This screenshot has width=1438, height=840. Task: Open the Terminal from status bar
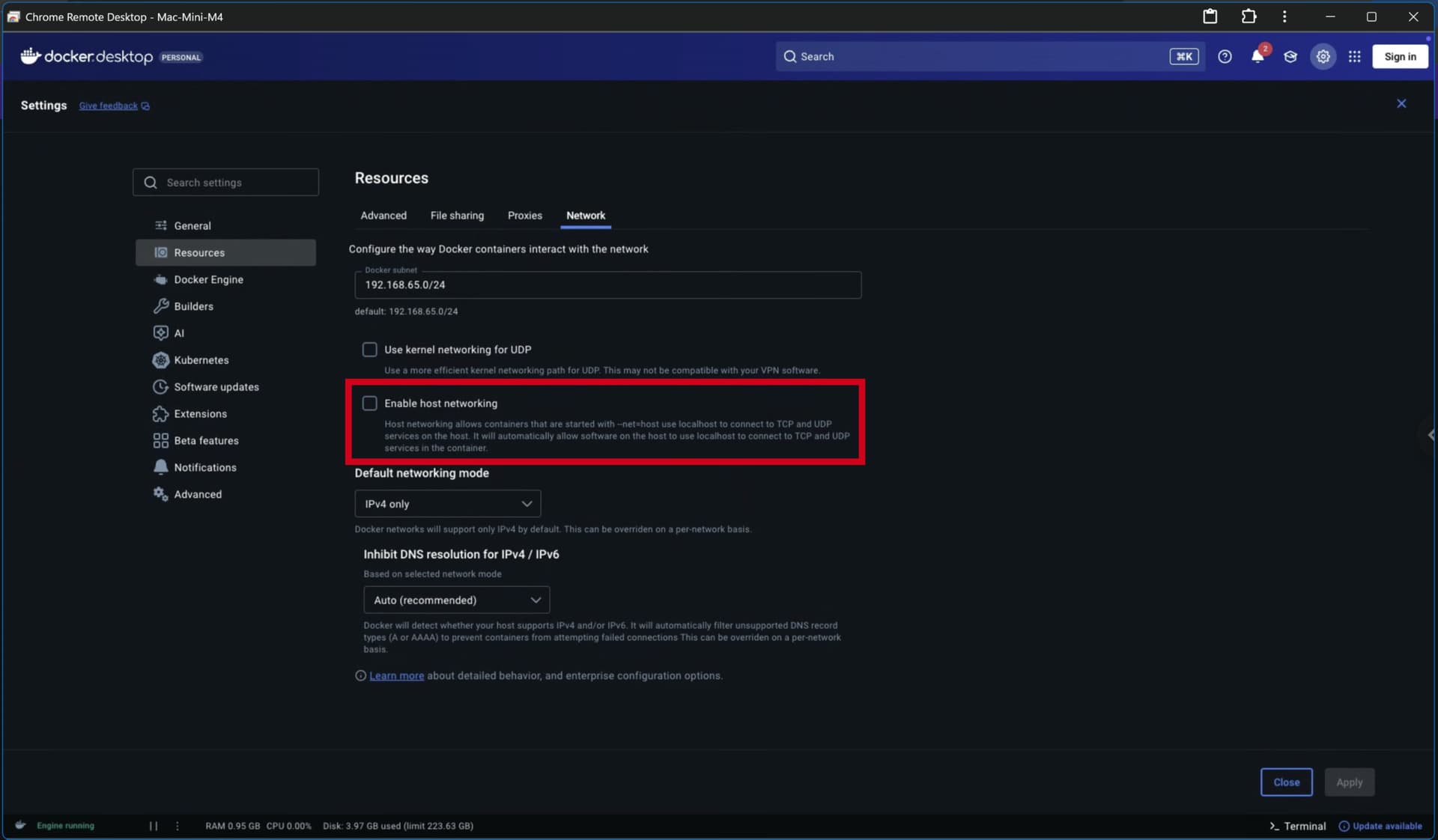[1297, 826]
